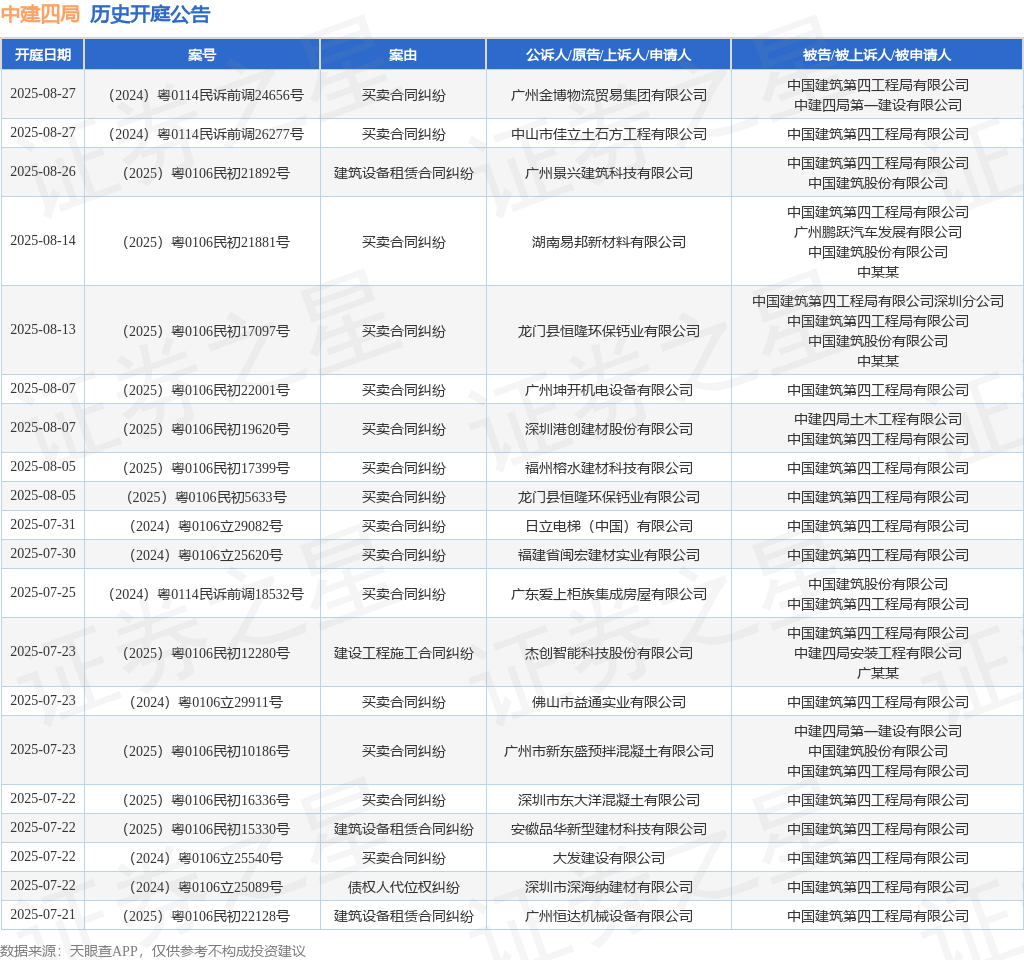The image size is (1024, 960).
Task: Click defendant 中国建筑第四工程局有限公司深圳分公司
Action: 878,302
